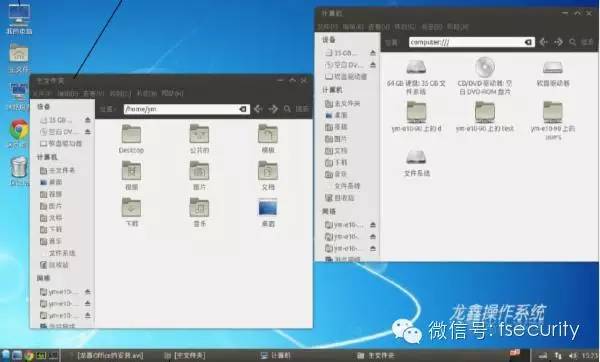Open 我的电脑 desktop icon

19,18
